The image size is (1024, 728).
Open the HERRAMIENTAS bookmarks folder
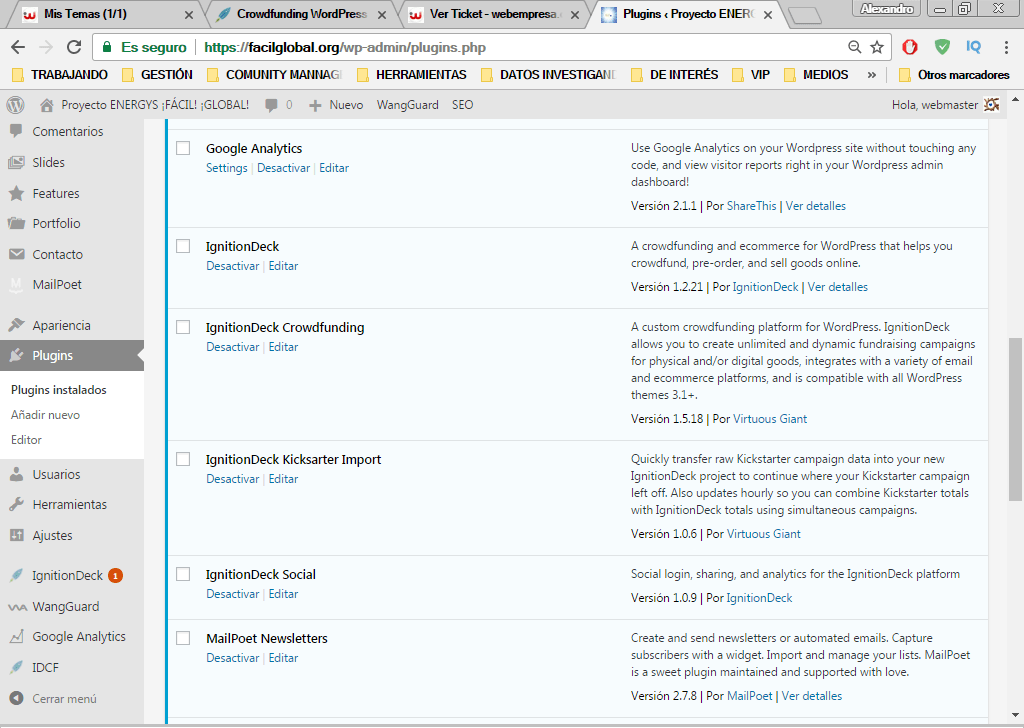(x=412, y=75)
